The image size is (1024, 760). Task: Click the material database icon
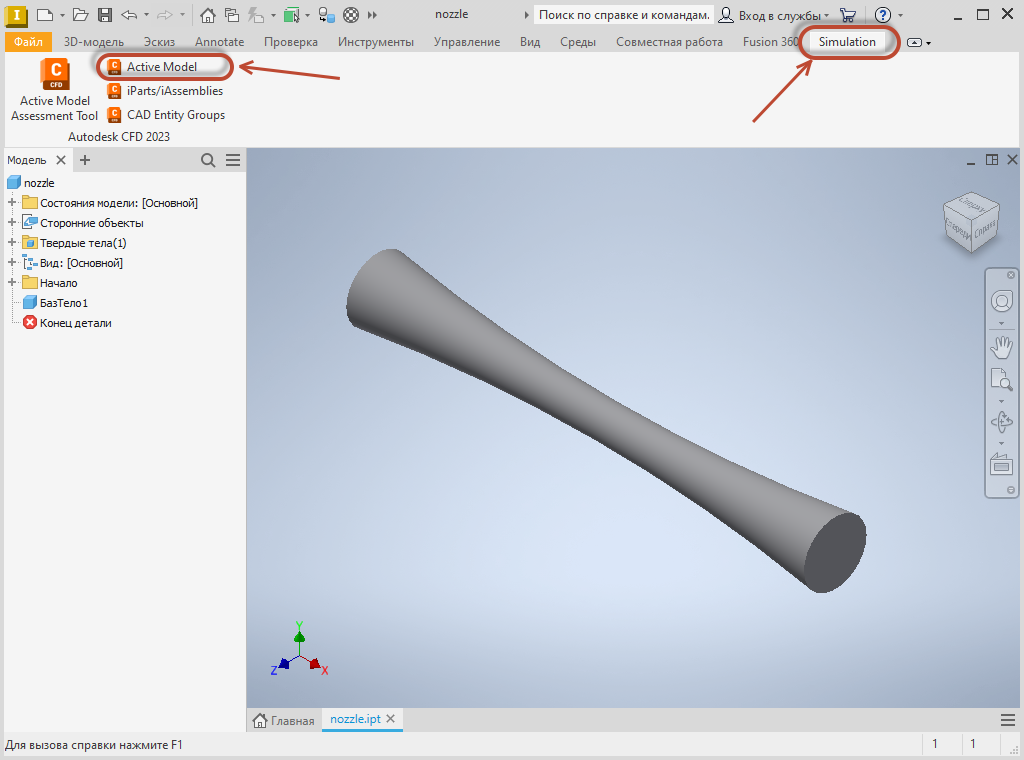click(x=327, y=14)
